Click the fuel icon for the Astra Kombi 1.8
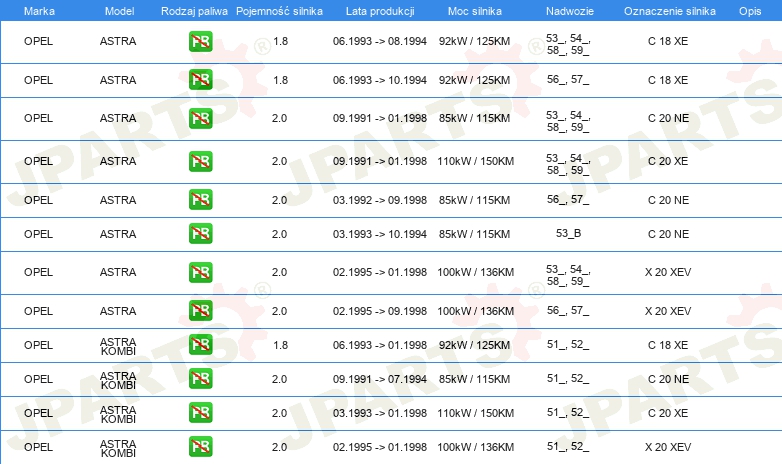This screenshot has width=782, height=464. click(x=200, y=345)
